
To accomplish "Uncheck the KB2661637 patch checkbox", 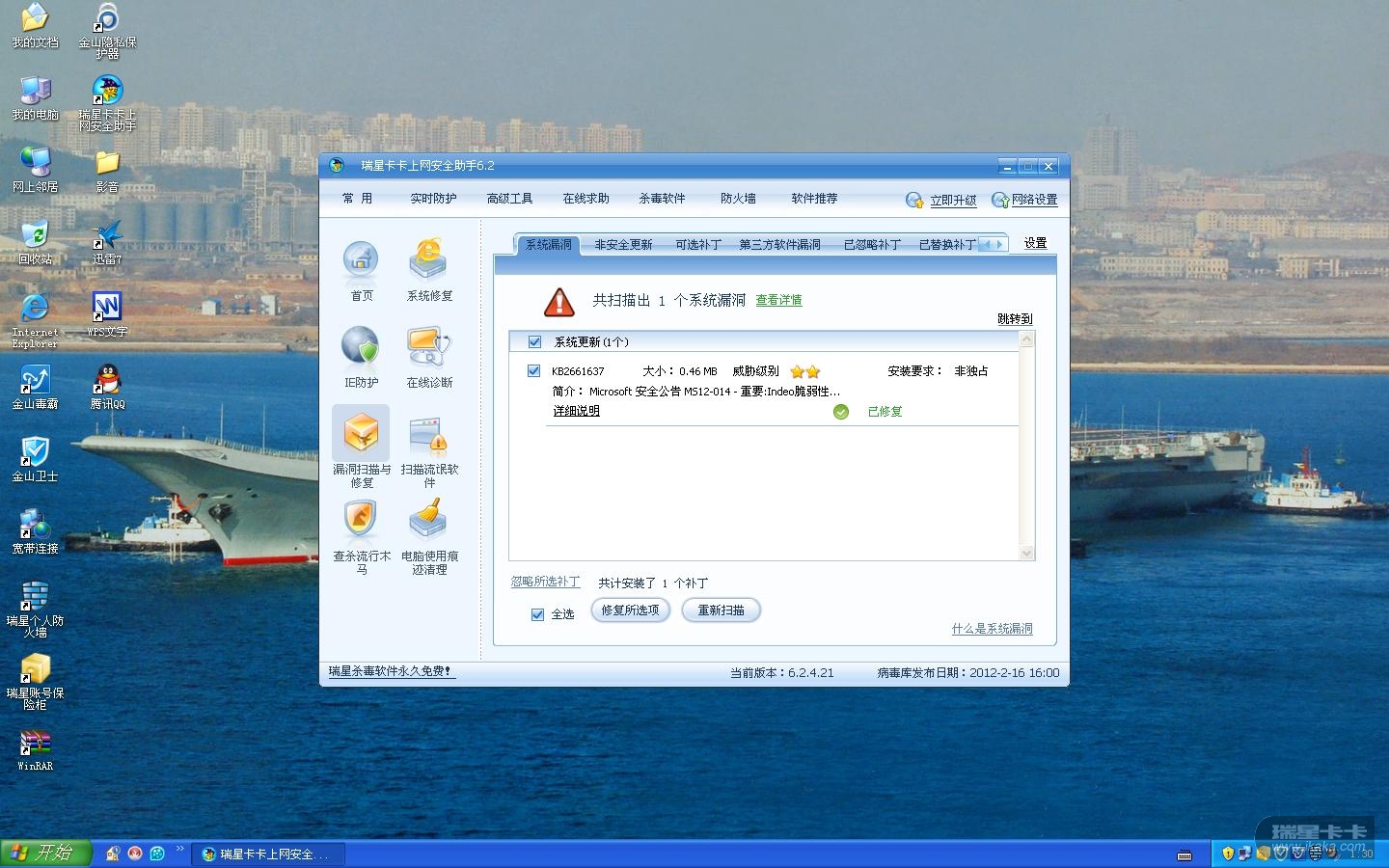I will click(534, 370).
